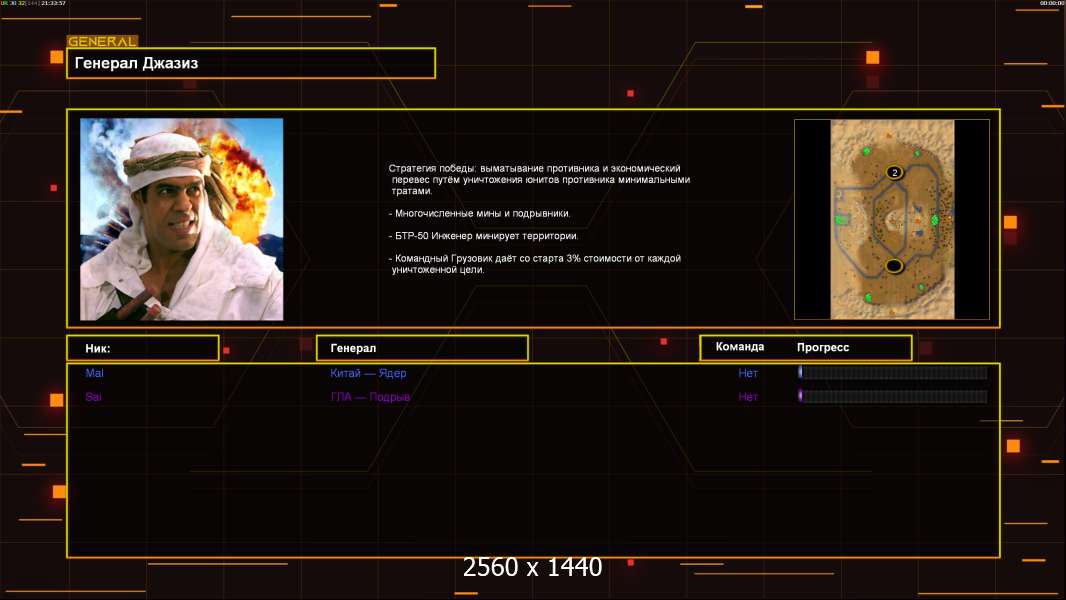Click 'БТР-50 Инженер минирует территории' line
This screenshot has width=1066, height=600.
(x=483, y=236)
